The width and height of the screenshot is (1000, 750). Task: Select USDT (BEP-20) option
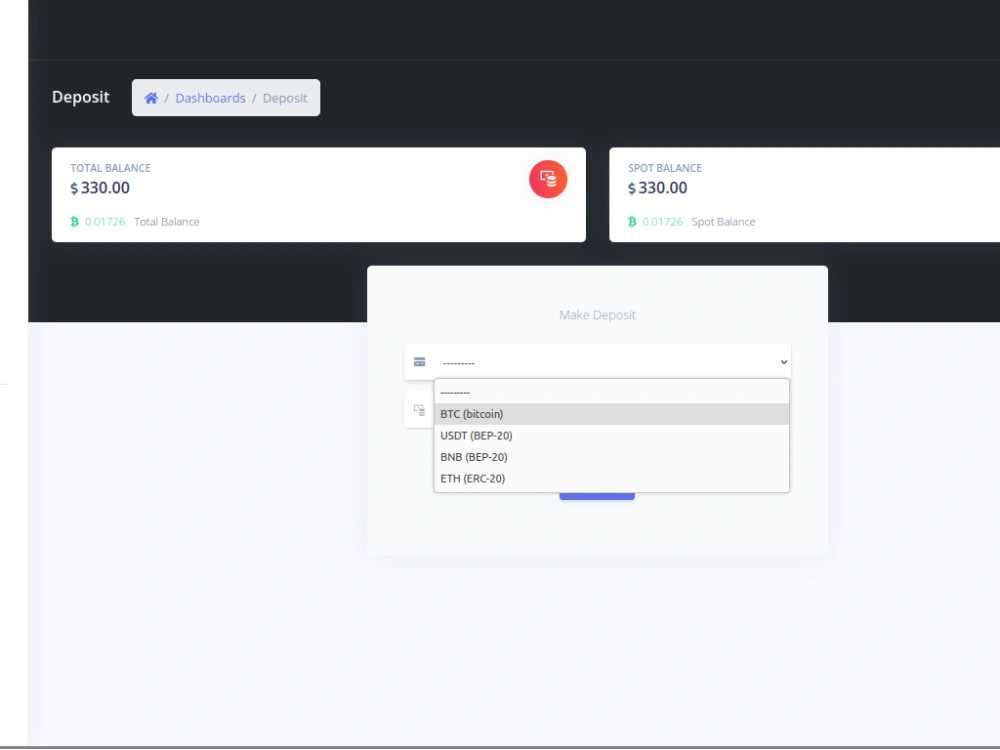(612, 436)
